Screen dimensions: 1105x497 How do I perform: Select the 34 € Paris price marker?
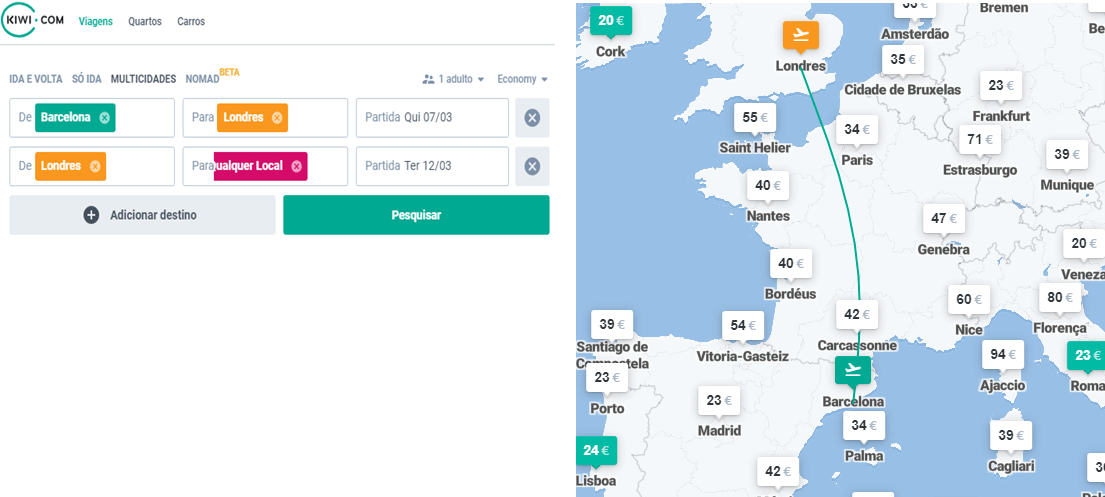[858, 130]
